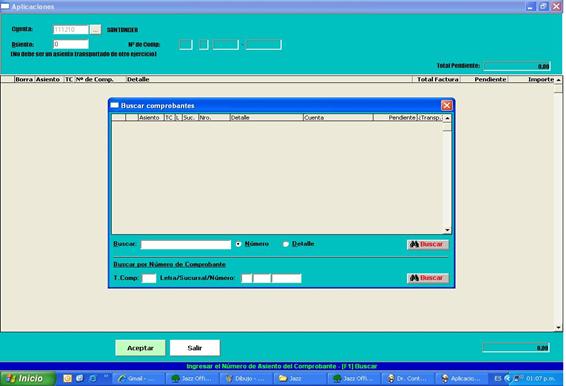566x386 pixels.
Task: Switch to the Aplicacio... taskbar button
Action: (x=462, y=378)
